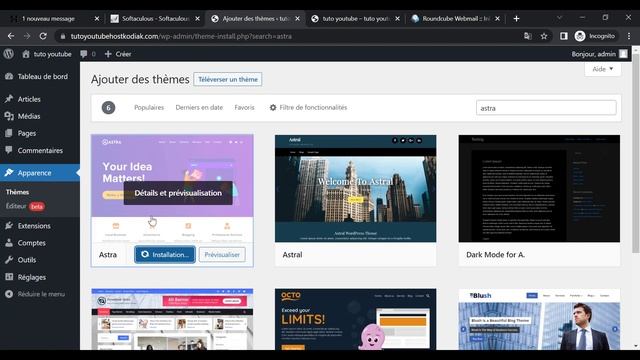
Task: Click the theme search field containing astra
Action: coord(546,108)
